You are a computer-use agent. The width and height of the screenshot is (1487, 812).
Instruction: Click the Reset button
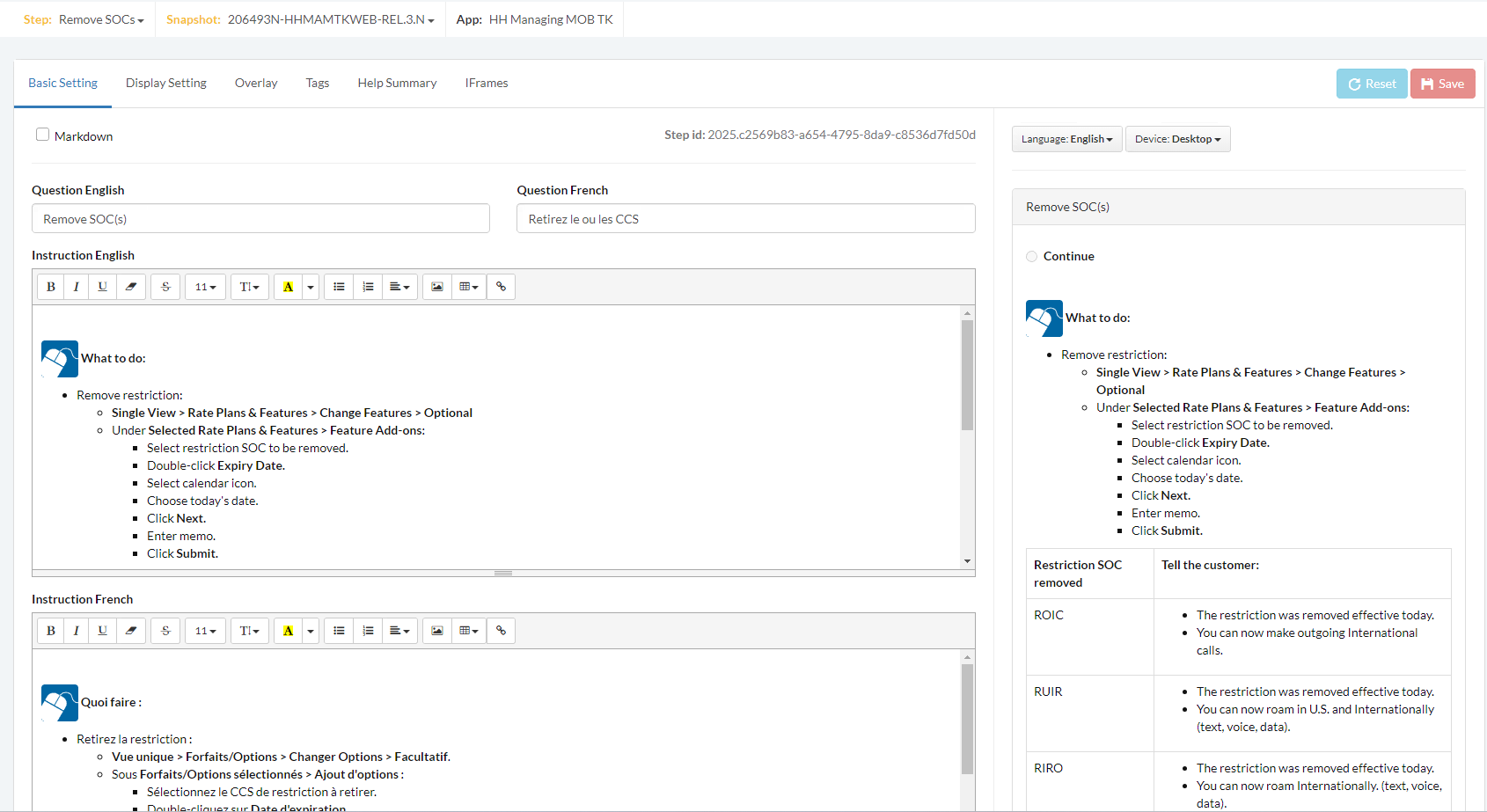[1372, 84]
